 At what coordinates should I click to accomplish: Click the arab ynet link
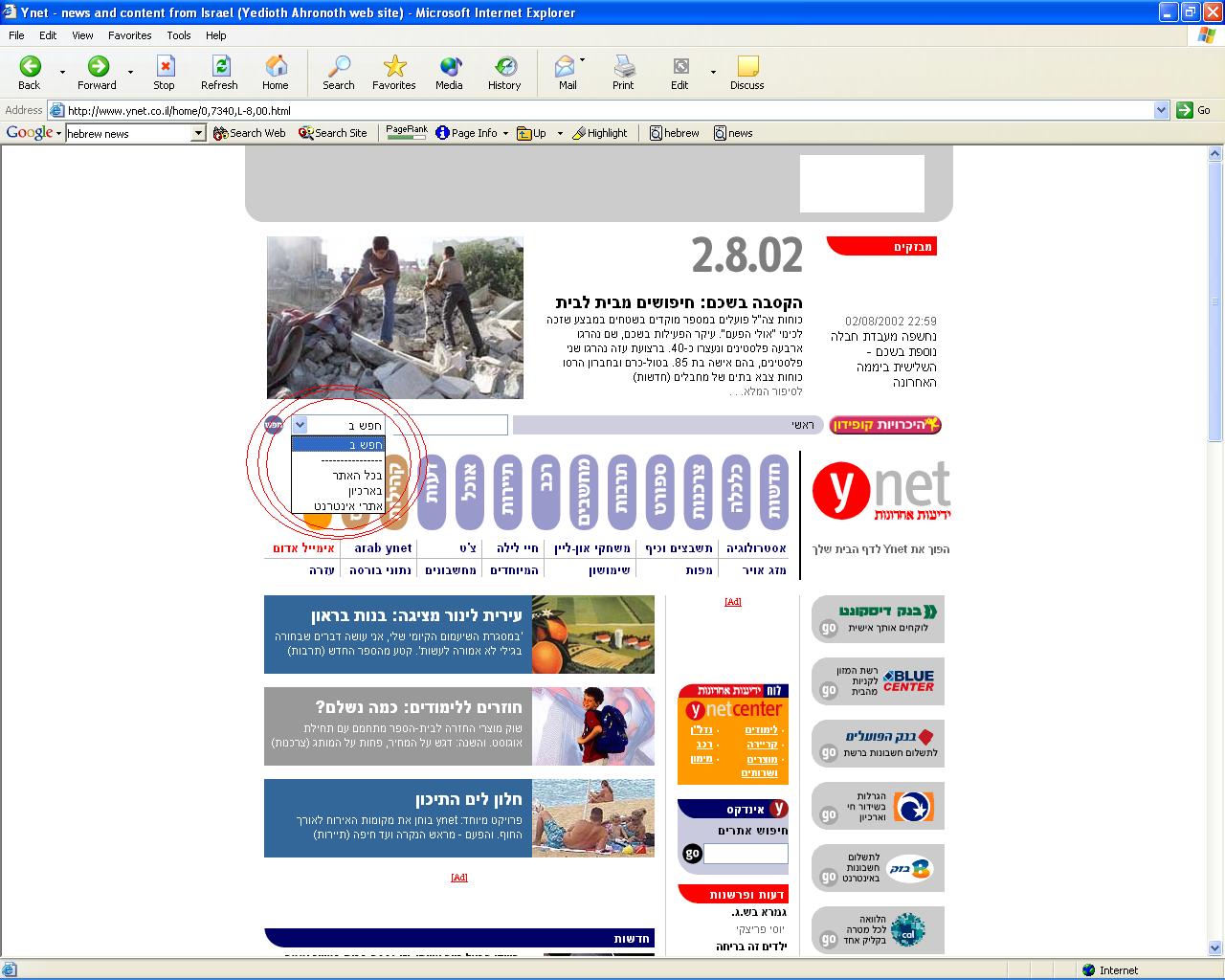click(x=383, y=548)
